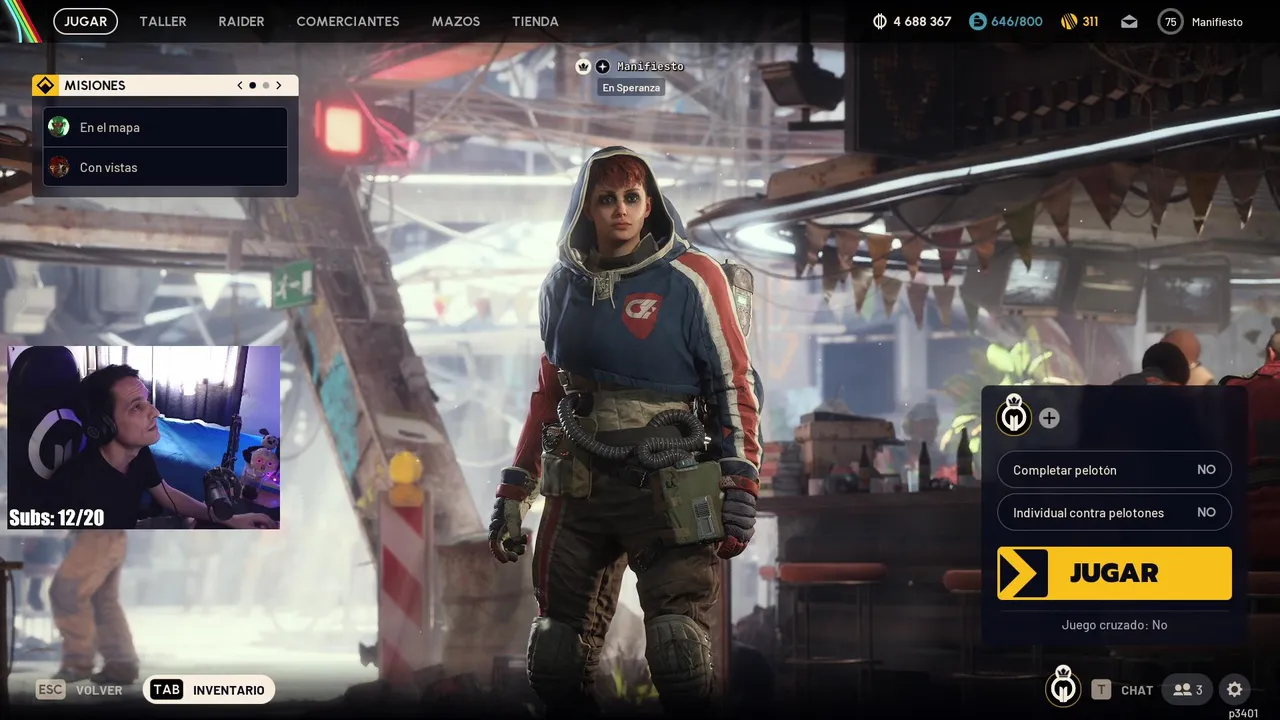Open the friends list showing 3

(x=1187, y=690)
